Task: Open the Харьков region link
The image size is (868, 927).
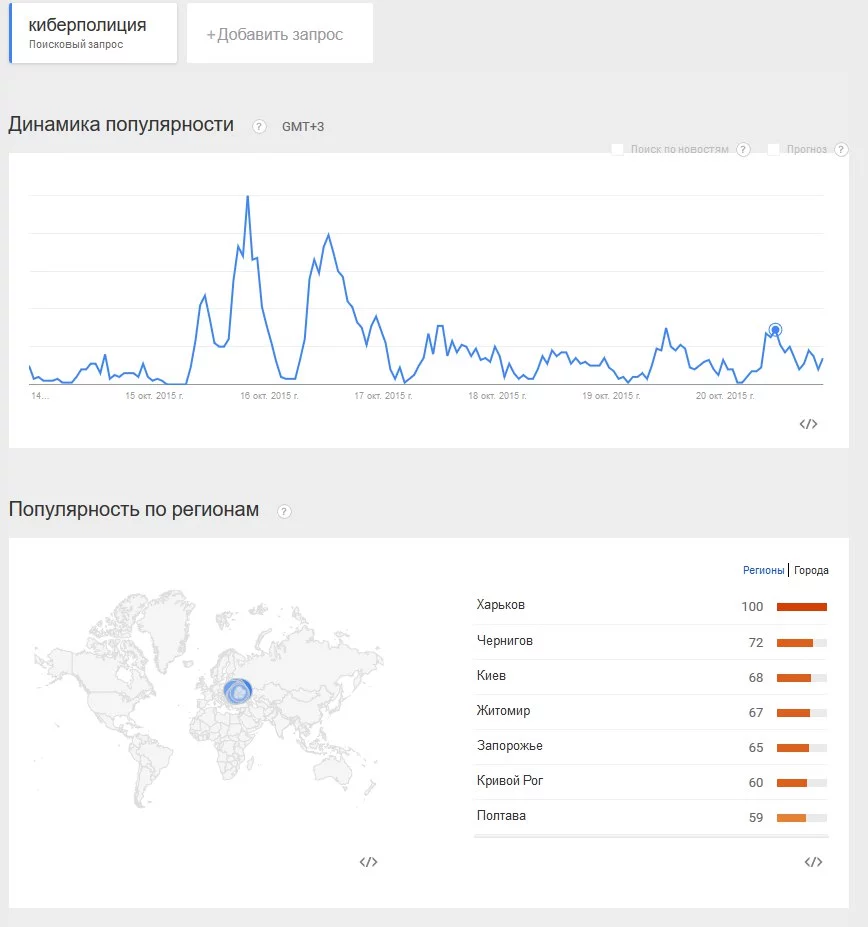Action: [x=501, y=605]
